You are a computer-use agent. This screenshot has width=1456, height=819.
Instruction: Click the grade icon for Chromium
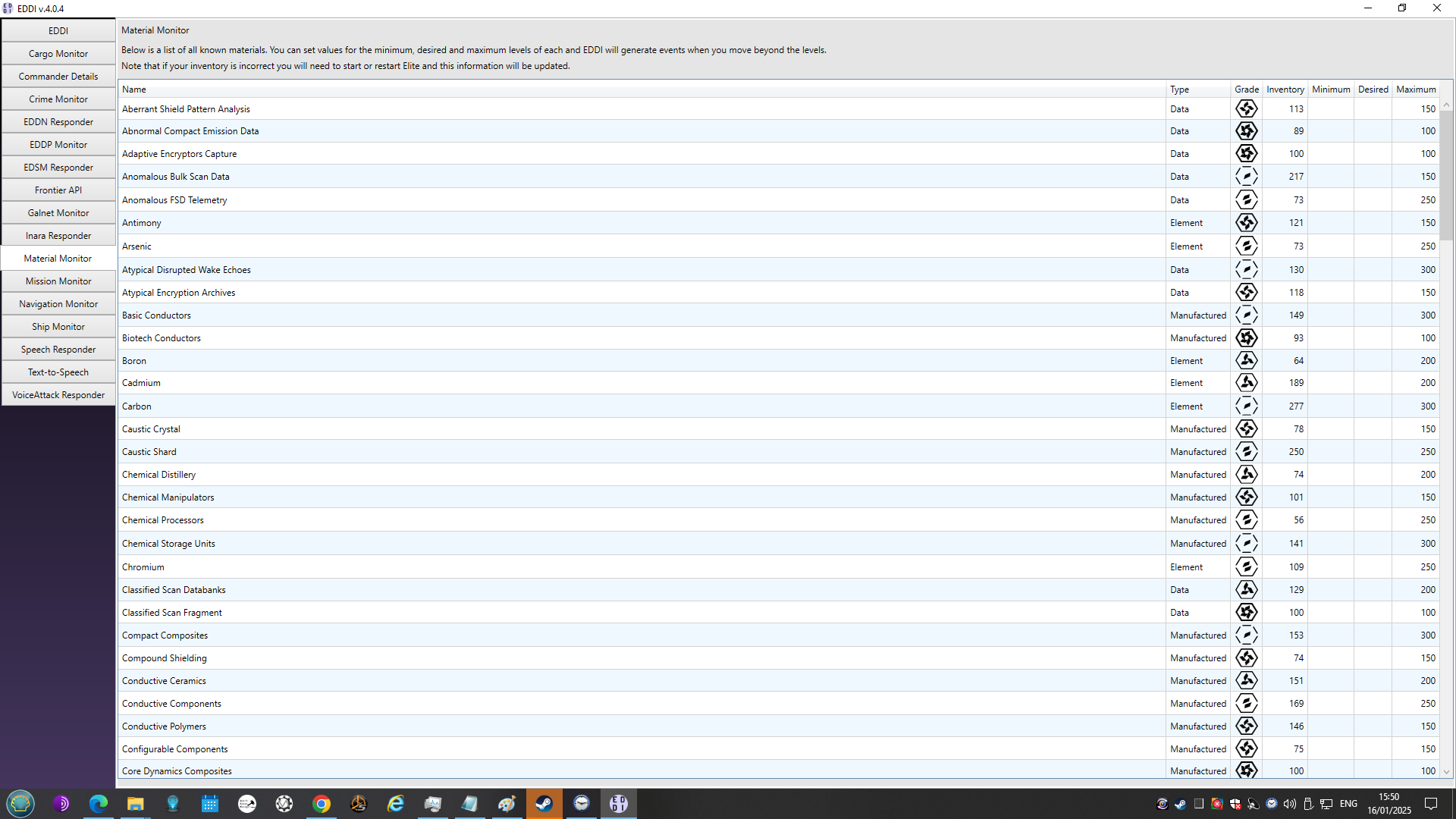tap(1246, 566)
